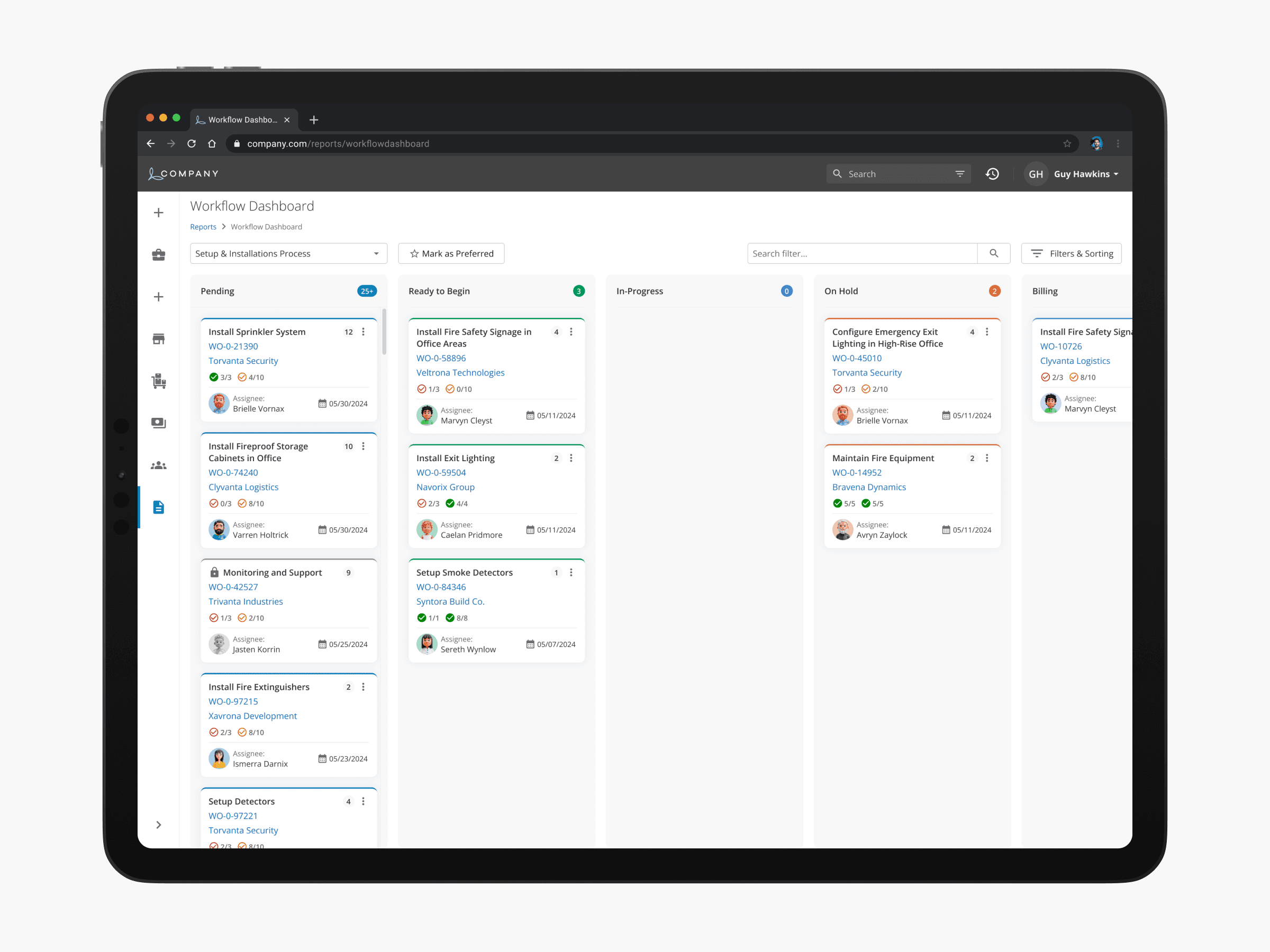Open the reports document sidebar icon

[x=158, y=507]
